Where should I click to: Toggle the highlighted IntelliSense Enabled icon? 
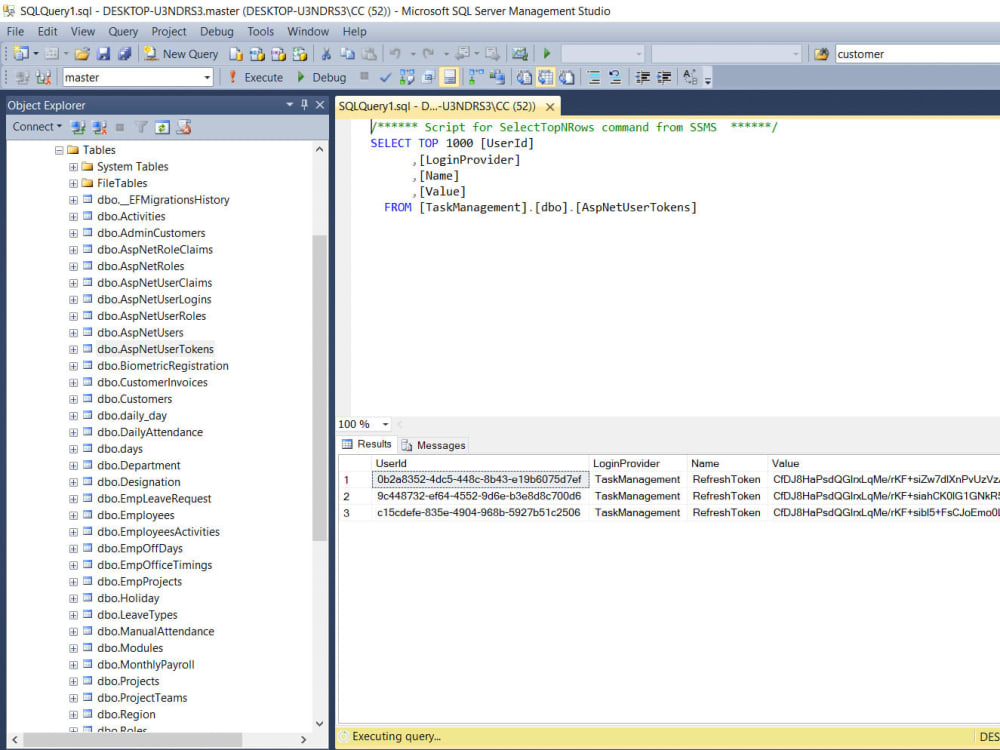[x=450, y=77]
